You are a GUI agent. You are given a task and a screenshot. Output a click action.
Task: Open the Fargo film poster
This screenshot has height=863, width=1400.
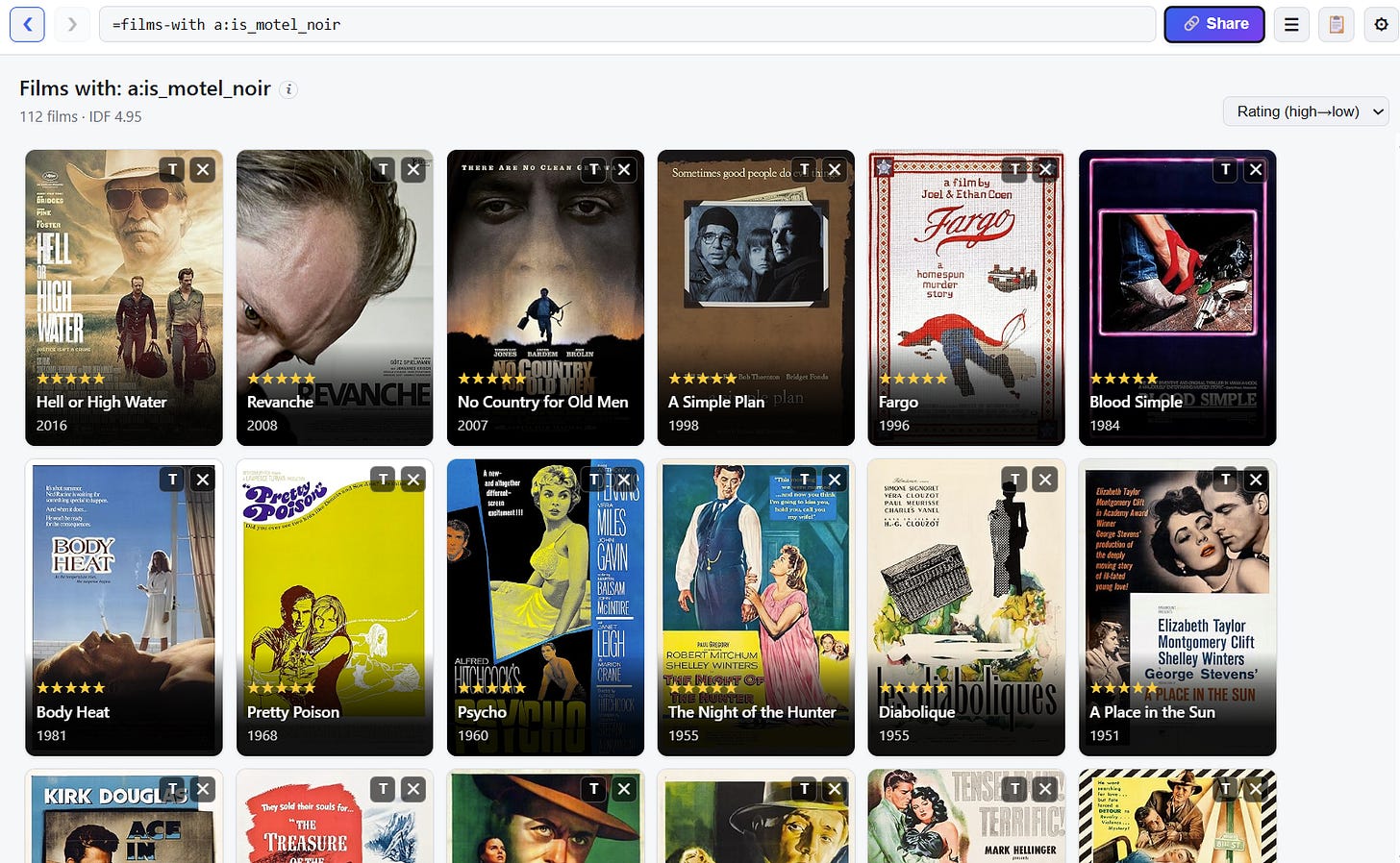[x=966, y=298]
